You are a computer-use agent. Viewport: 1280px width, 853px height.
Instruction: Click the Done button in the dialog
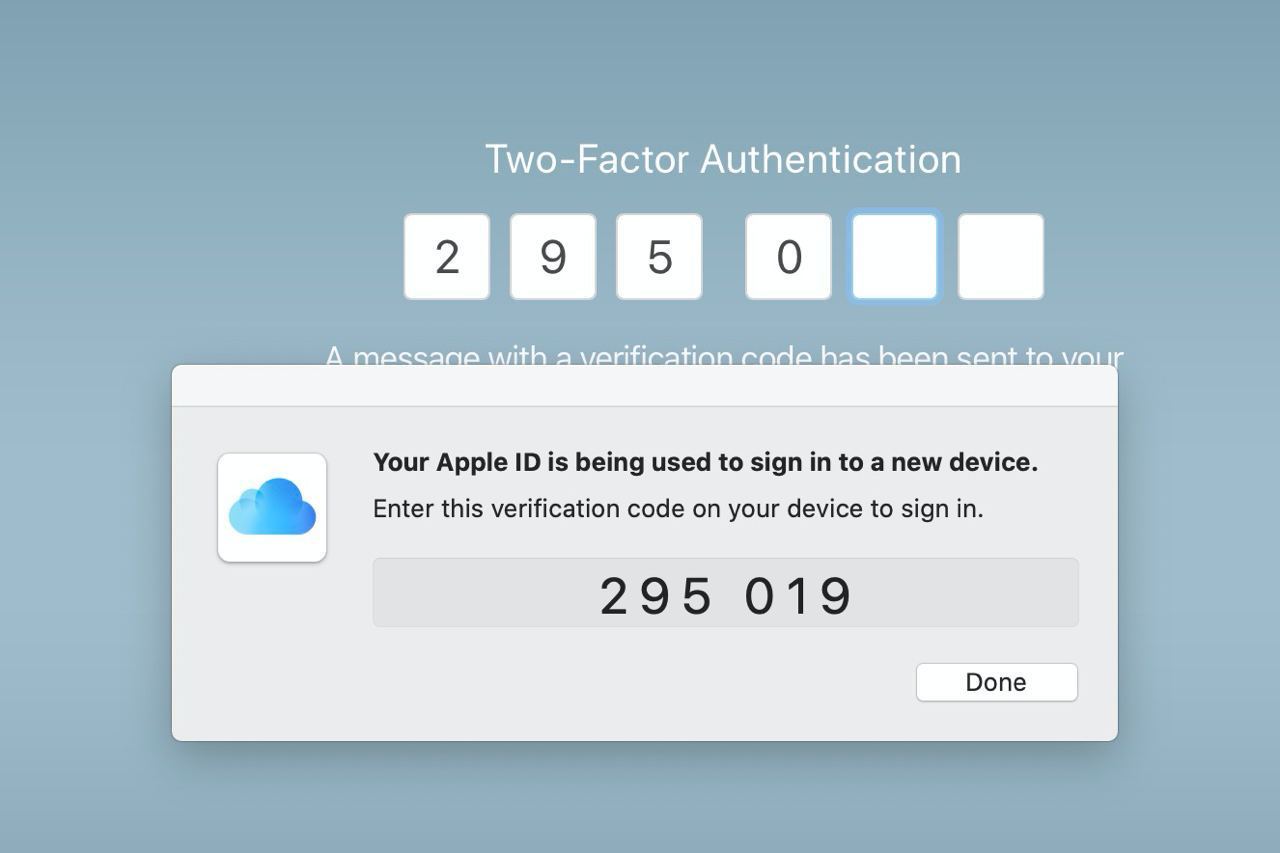997,682
